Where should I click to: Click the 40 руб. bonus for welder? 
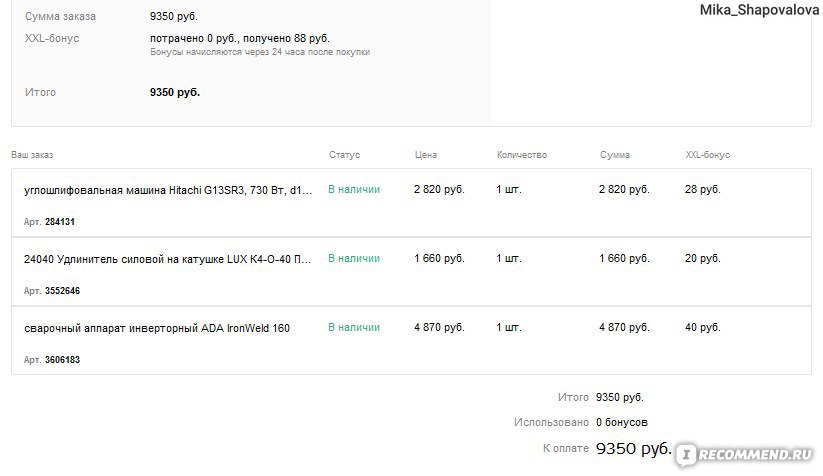[x=702, y=327]
